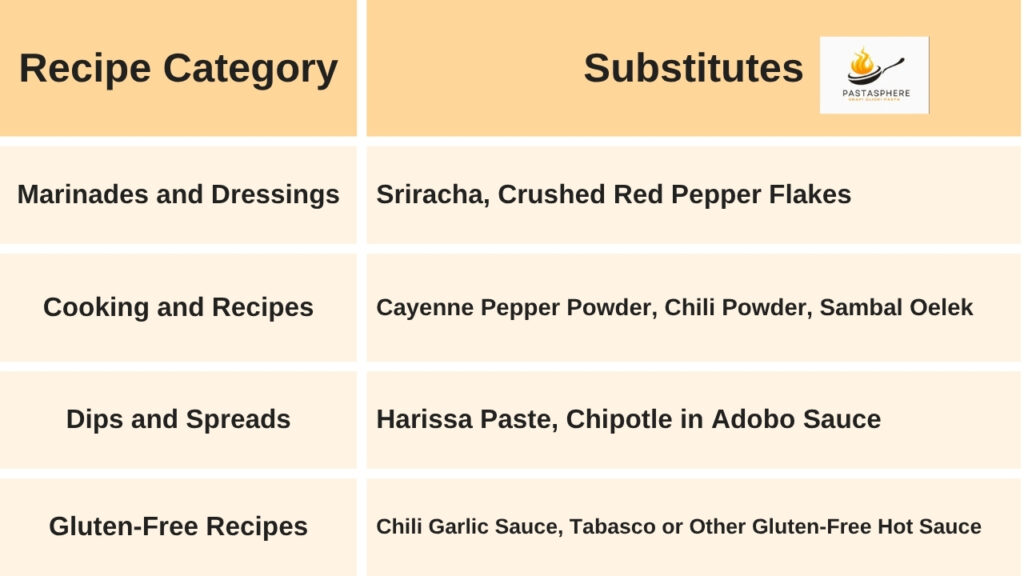
Task: Click the Chili Garlic Sauce text
Action: click(x=469, y=526)
